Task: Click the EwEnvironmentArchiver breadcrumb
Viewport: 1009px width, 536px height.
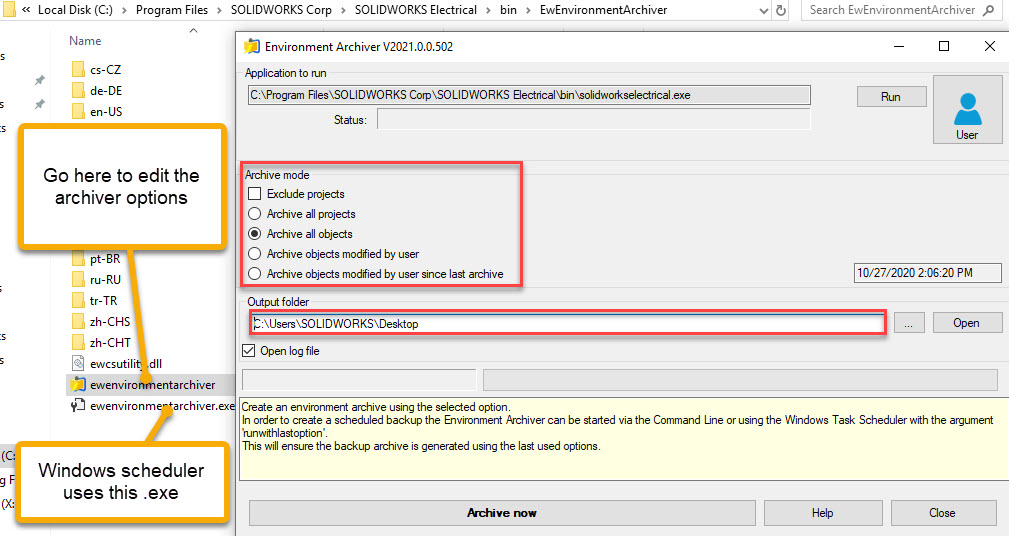Action: click(604, 10)
